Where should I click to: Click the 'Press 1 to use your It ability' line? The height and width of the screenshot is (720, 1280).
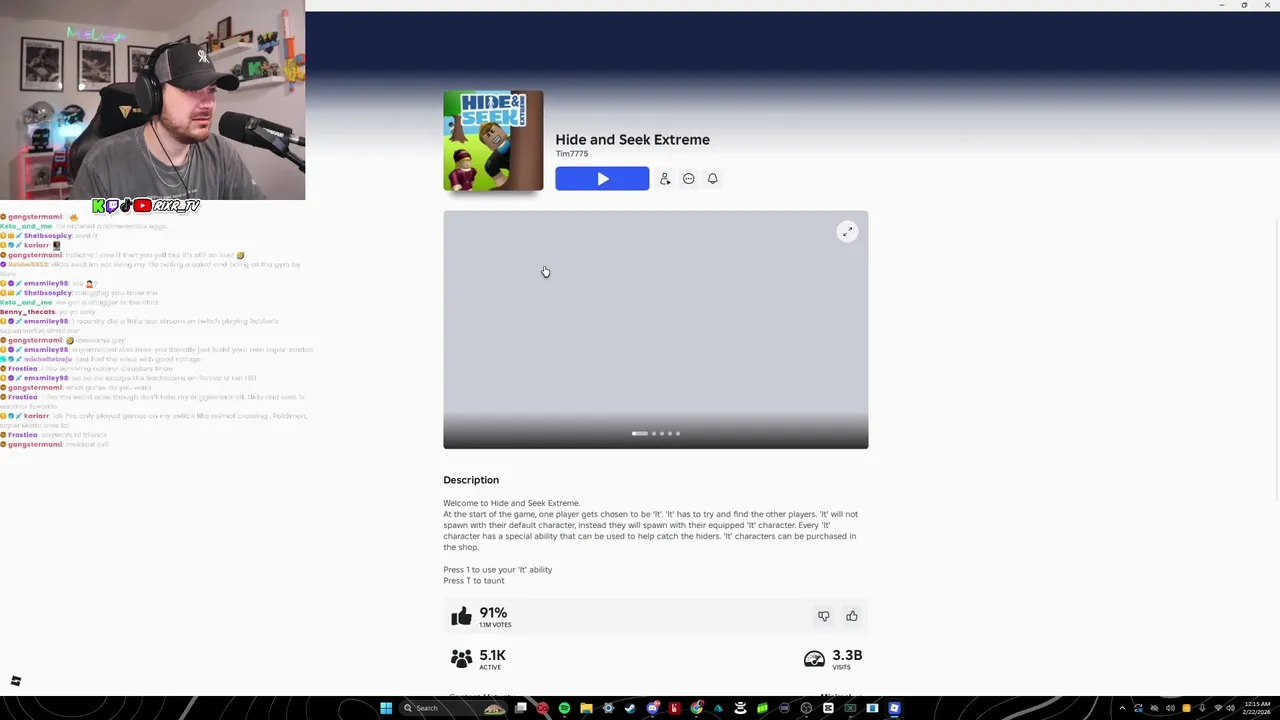click(x=498, y=570)
